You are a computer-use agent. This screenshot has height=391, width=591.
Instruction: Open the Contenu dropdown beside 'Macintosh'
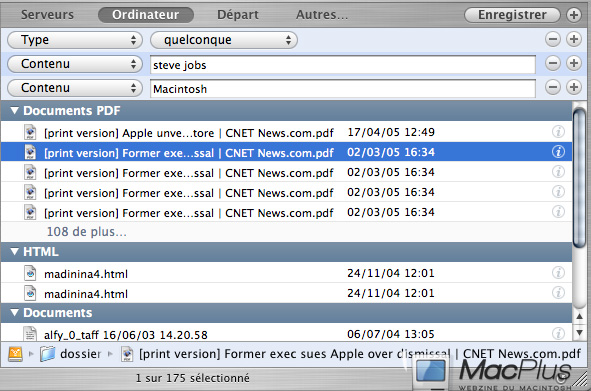point(75,88)
